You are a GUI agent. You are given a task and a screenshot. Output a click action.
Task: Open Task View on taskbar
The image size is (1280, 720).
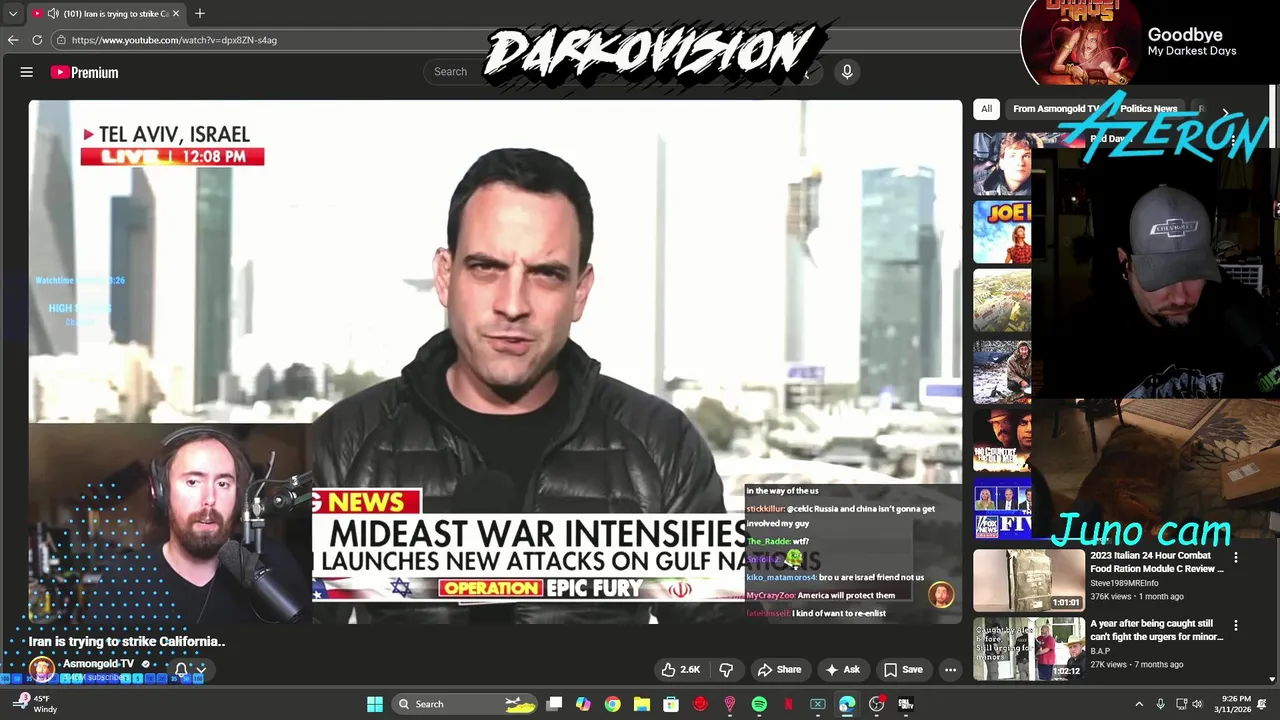[x=554, y=704]
